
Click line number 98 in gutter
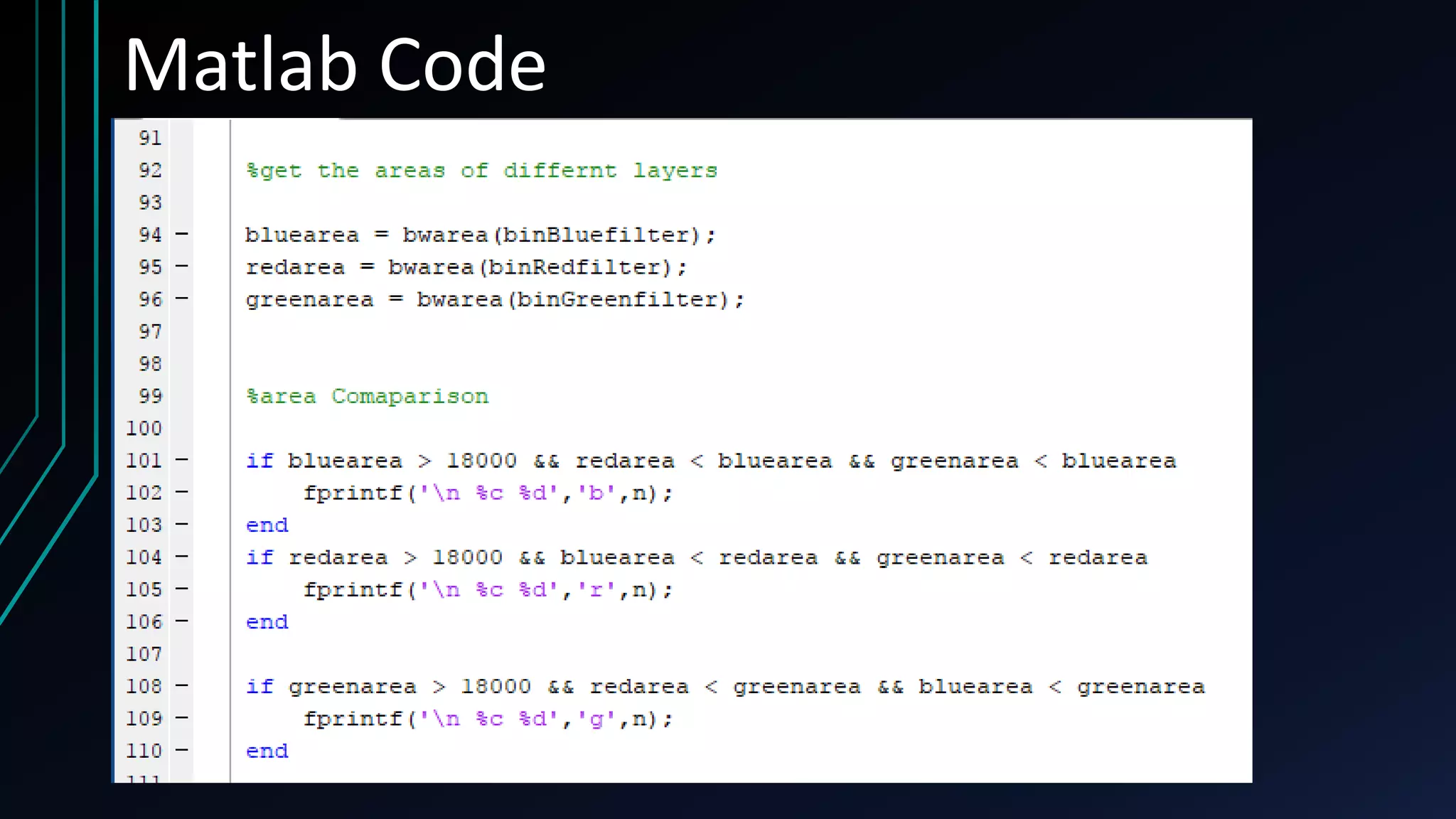click(x=151, y=364)
